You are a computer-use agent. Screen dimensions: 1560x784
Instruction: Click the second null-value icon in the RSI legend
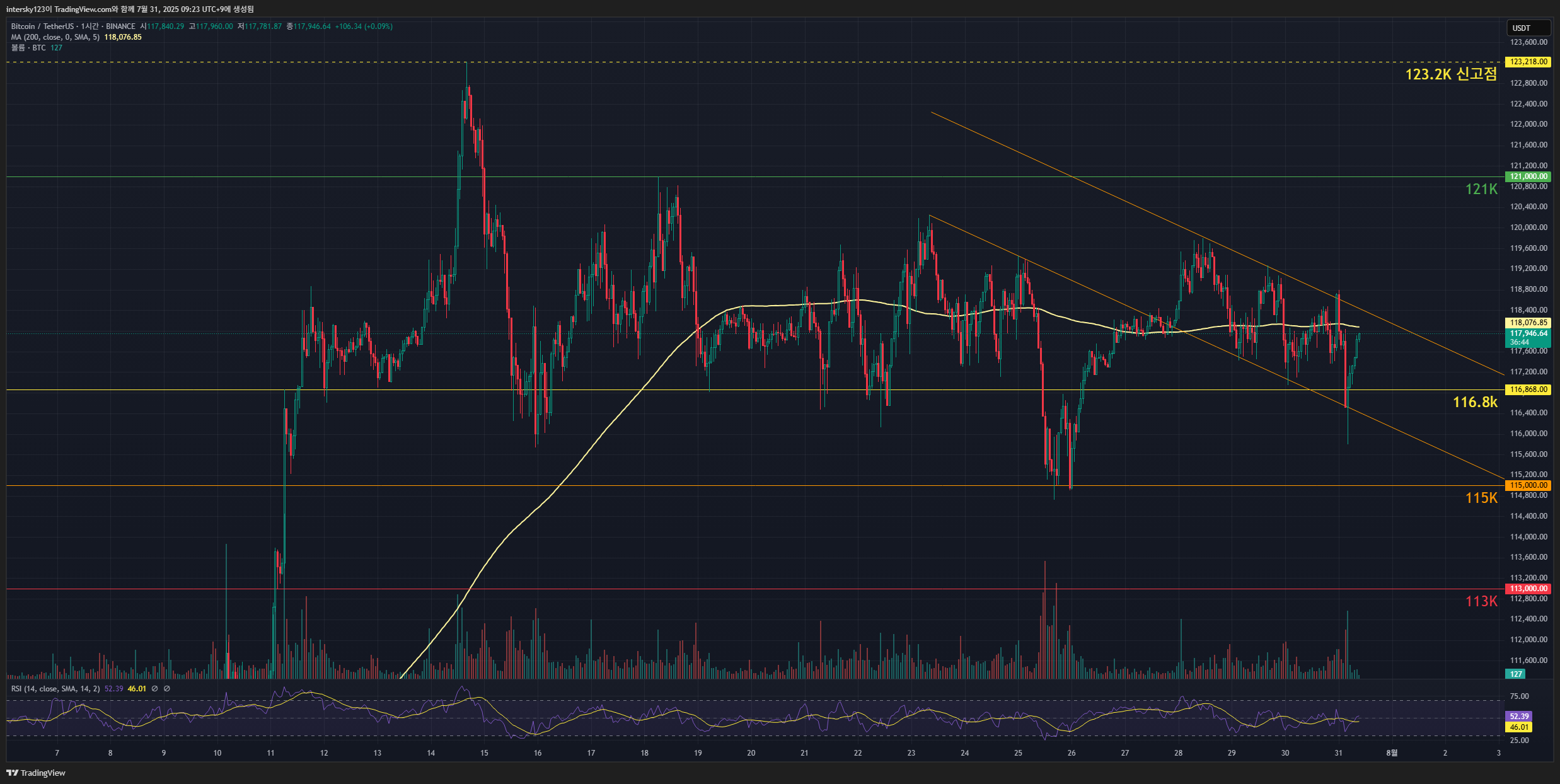167,689
